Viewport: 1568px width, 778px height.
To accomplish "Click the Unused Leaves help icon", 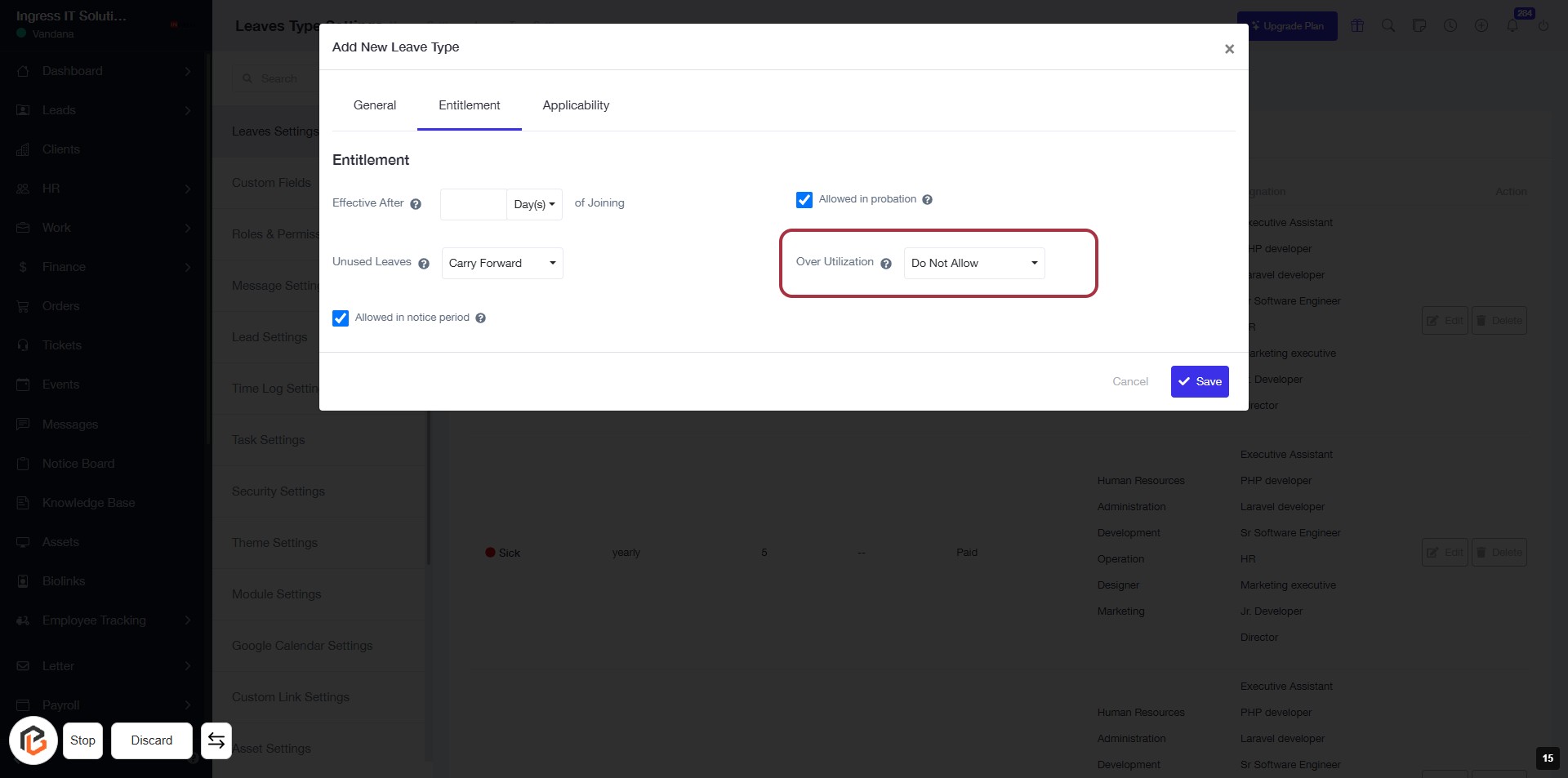I will point(424,264).
